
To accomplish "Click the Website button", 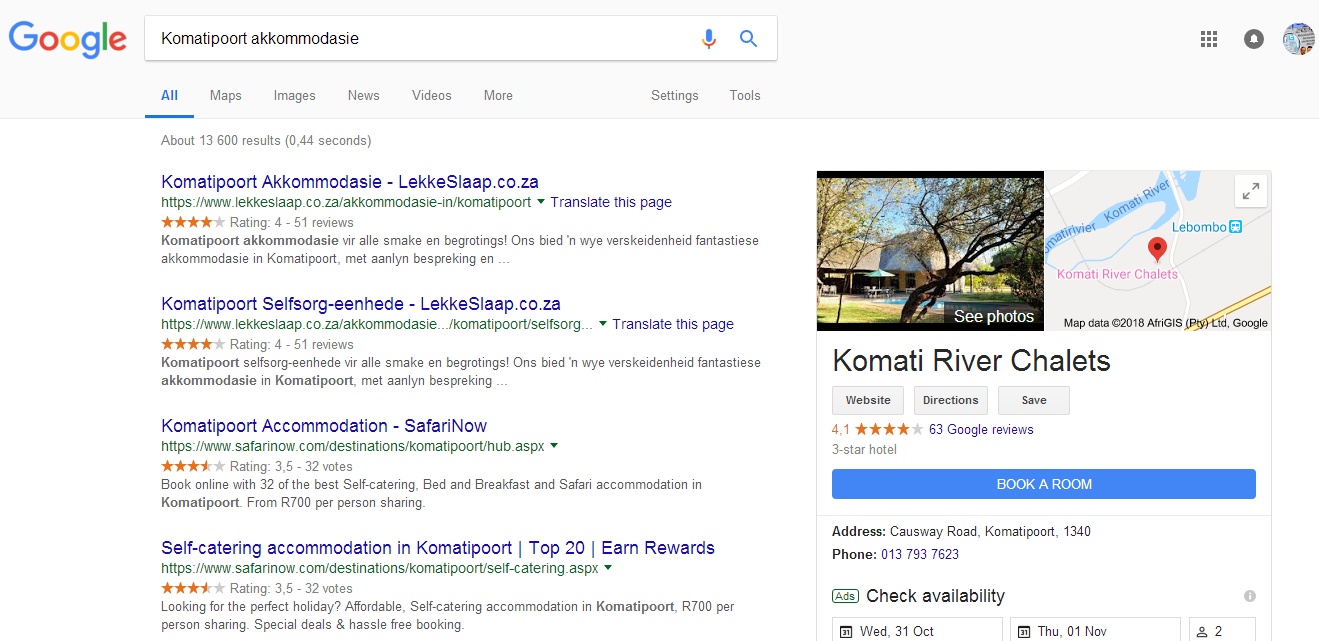I will pyautogui.click(x=868, y=400).
